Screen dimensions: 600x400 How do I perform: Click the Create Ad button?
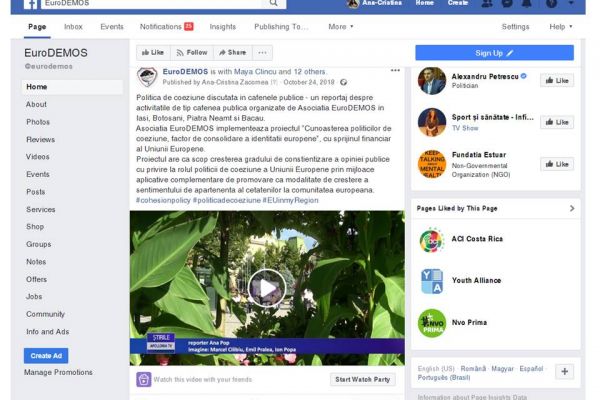pos(46,356)
